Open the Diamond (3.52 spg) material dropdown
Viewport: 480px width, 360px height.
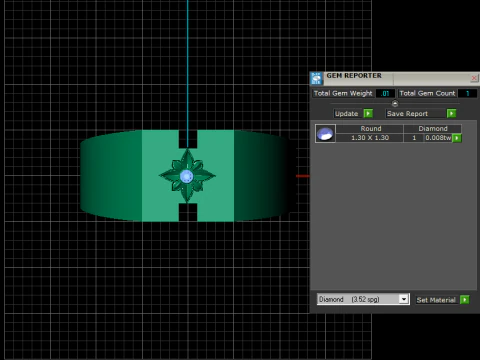(x=404, y=299)
